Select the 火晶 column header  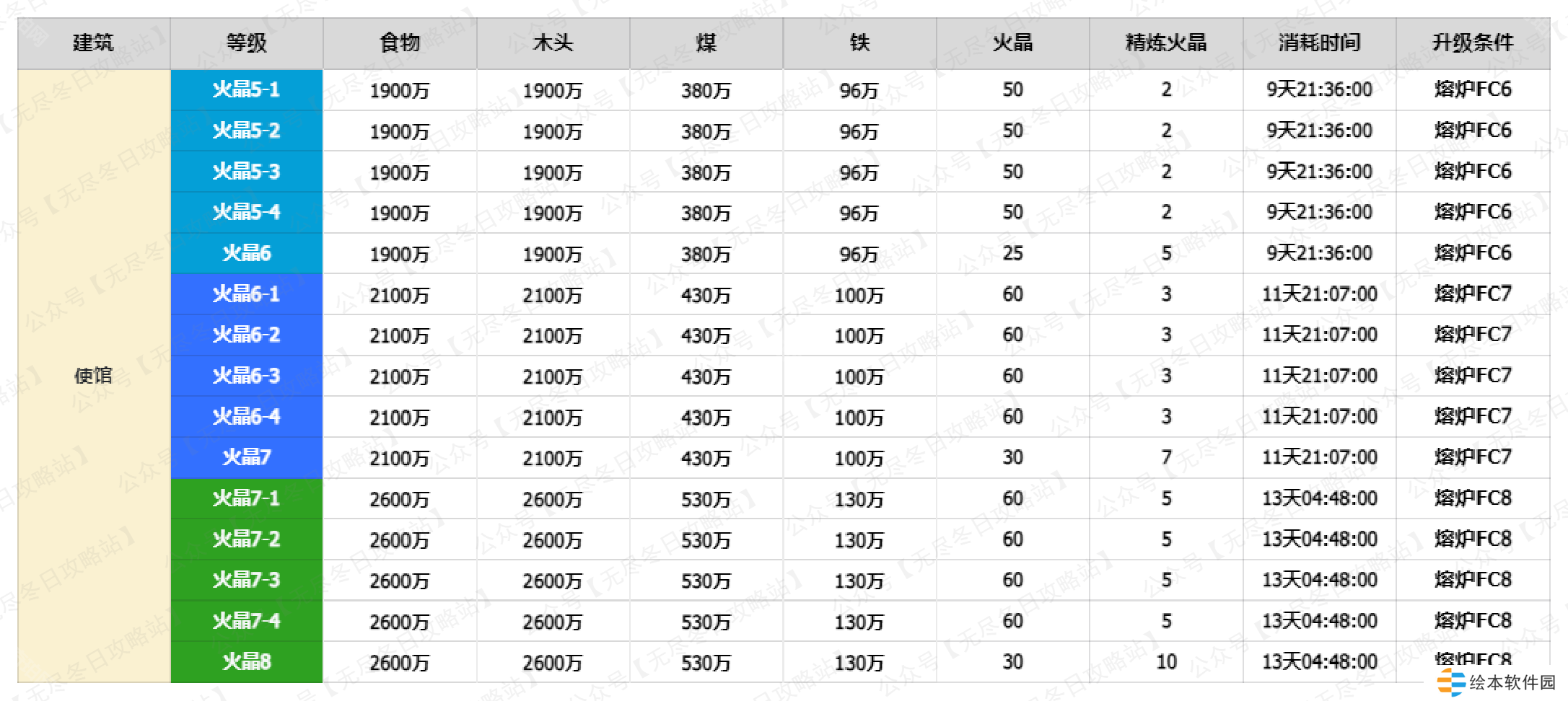tap(1012, 43)
